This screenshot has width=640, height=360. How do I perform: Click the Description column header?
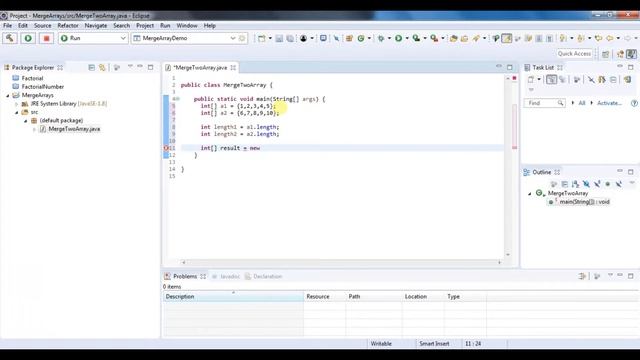click(233, 297)
